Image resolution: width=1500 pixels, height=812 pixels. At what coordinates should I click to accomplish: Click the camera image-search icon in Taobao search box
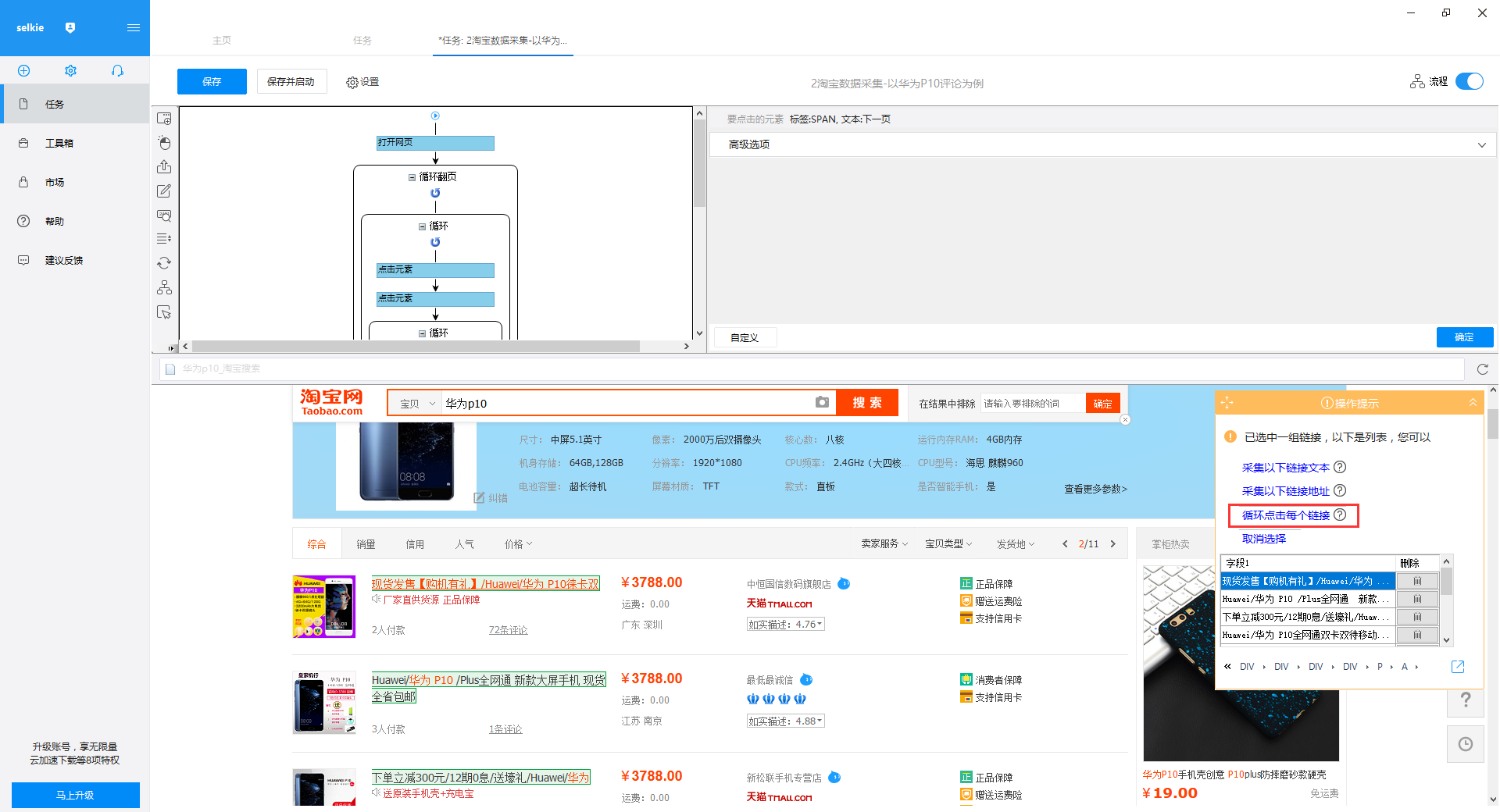click(x=822, y=402)
